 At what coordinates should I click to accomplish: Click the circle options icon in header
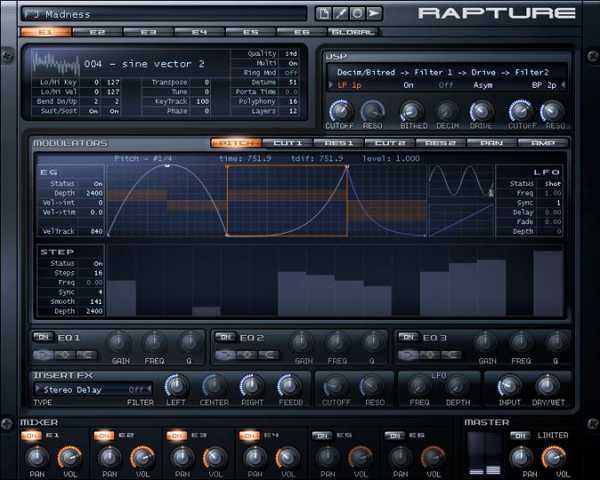(x=357, y=13)
